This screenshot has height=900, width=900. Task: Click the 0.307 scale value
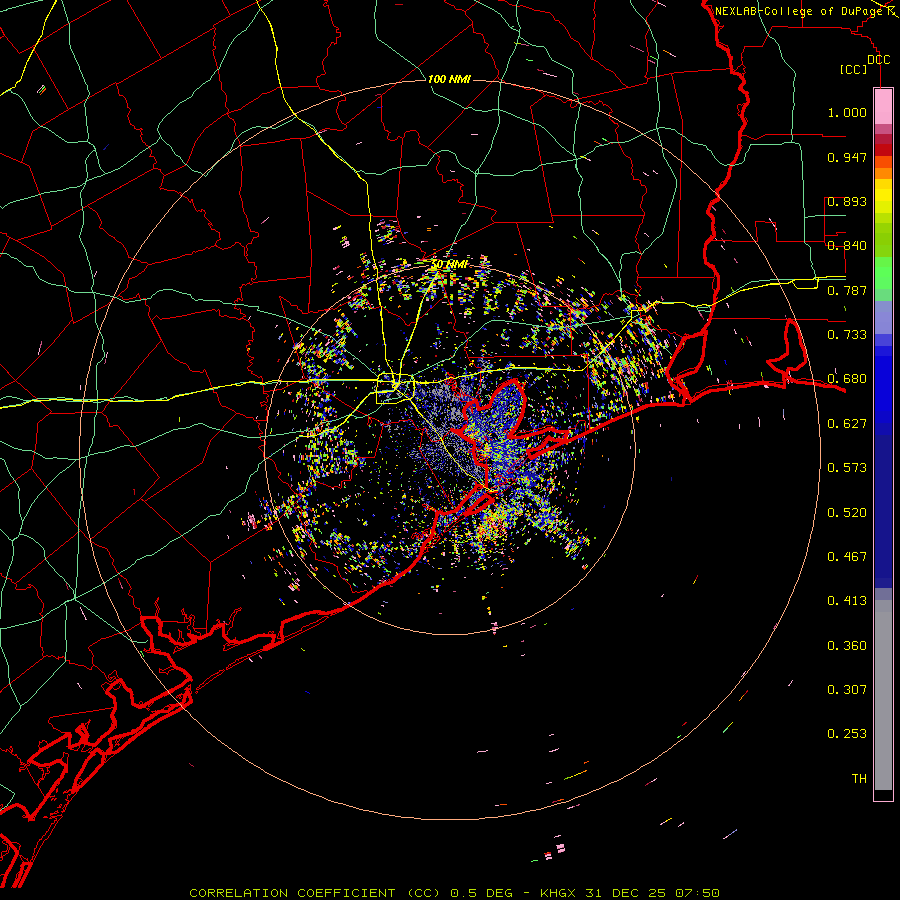click(847, 689)
